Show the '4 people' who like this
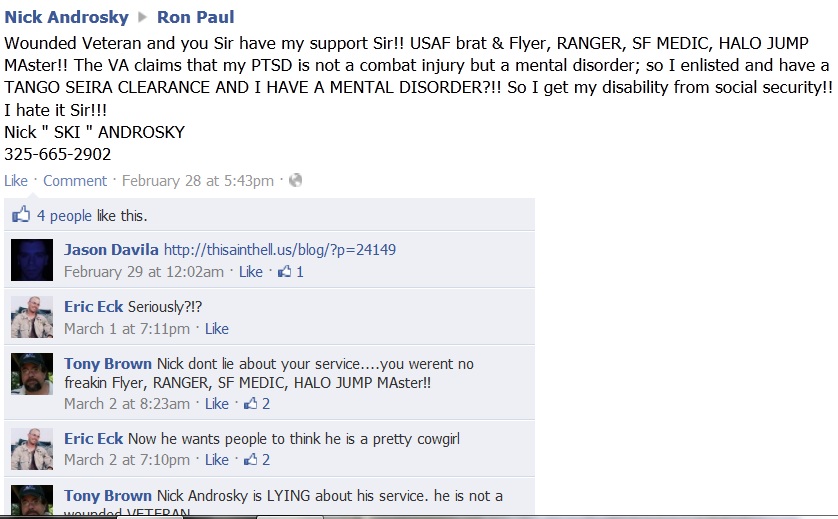The height and width of the screenshot is (519, 838). pyautogui.click(x=64, y=216)
